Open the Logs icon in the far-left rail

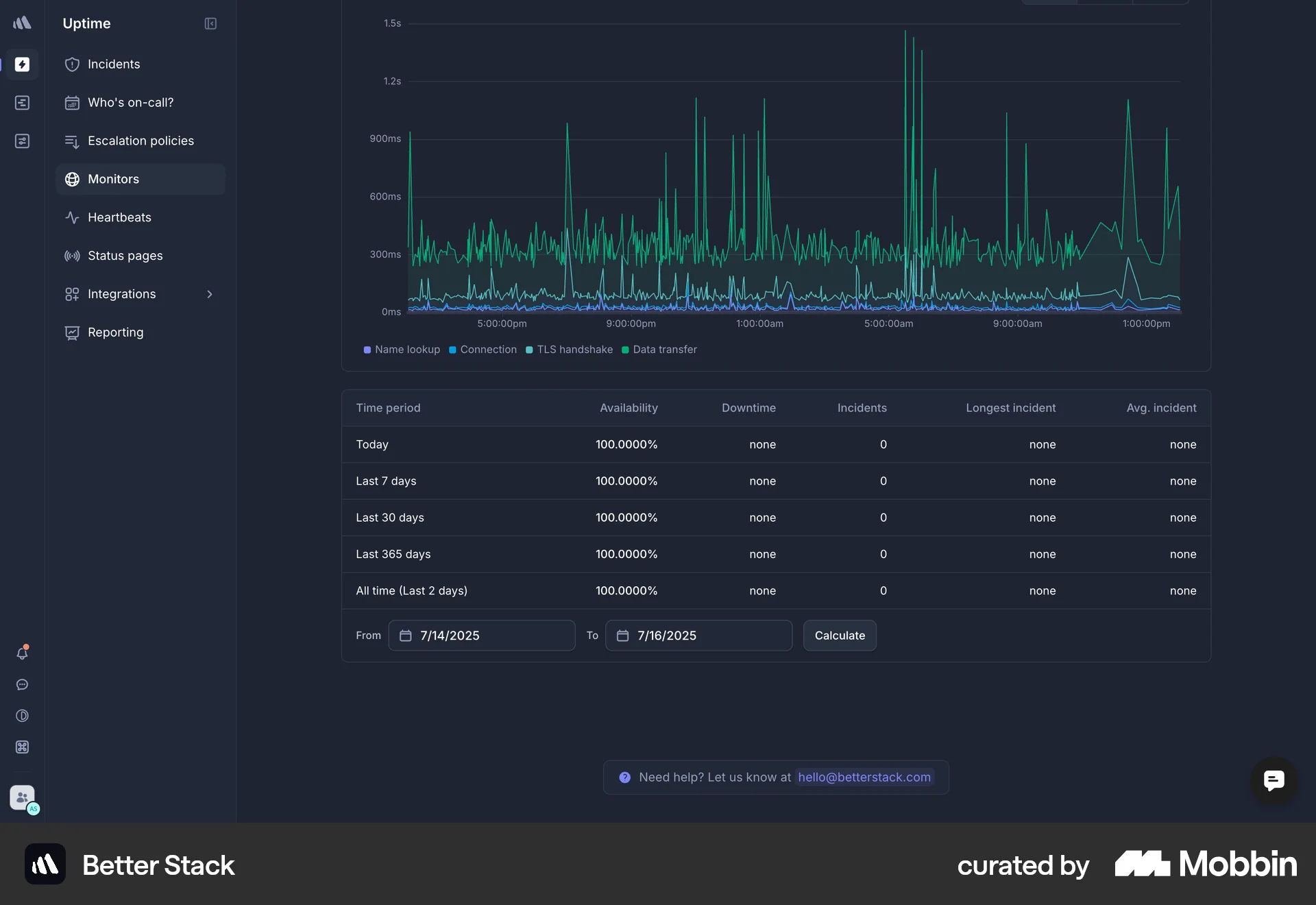(23, 103)
